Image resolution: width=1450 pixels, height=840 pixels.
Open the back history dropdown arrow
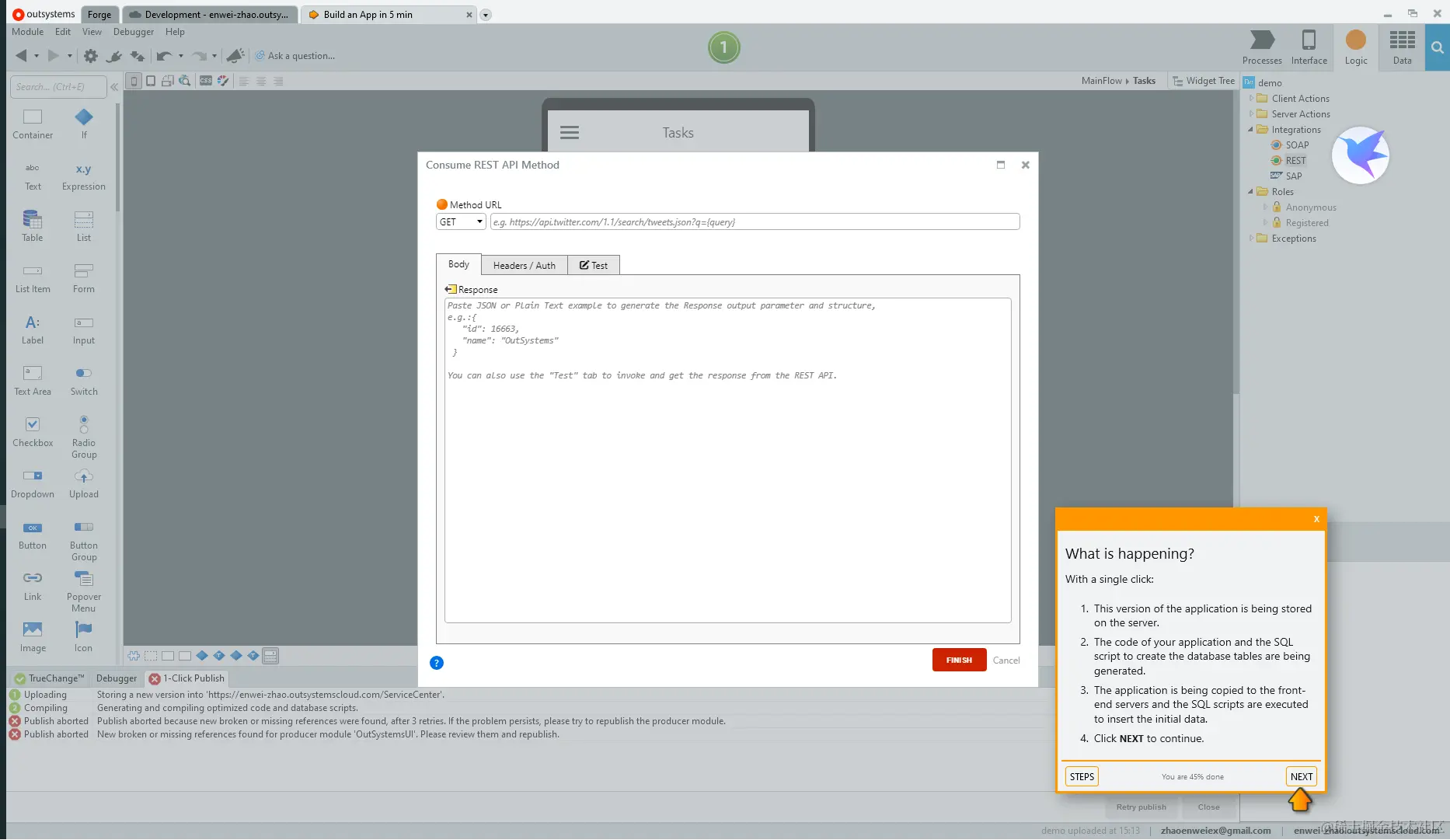click(37, 56)
